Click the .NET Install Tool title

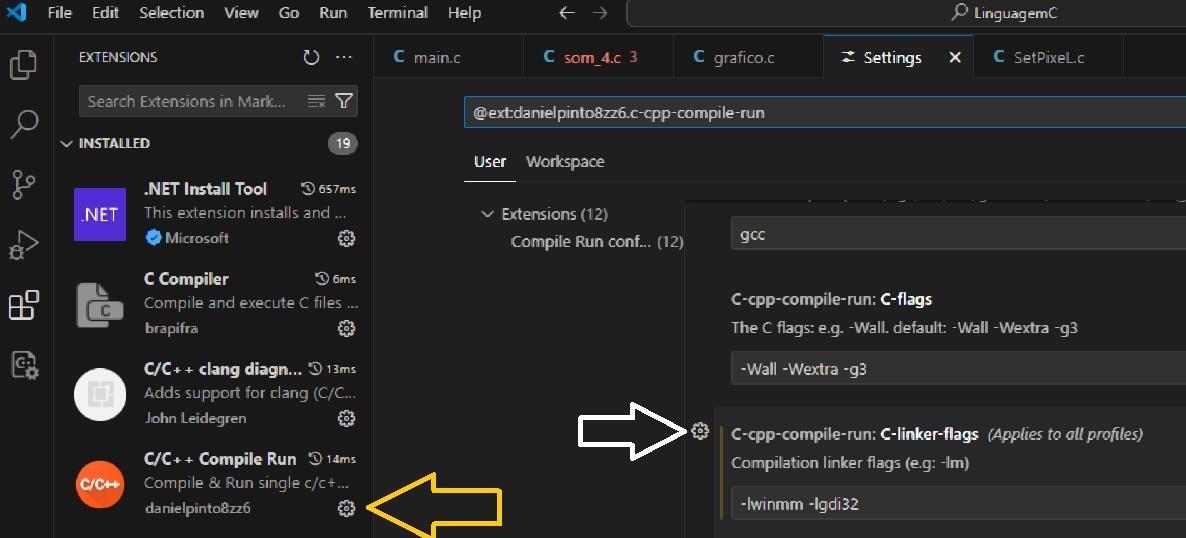pos(206,189)
